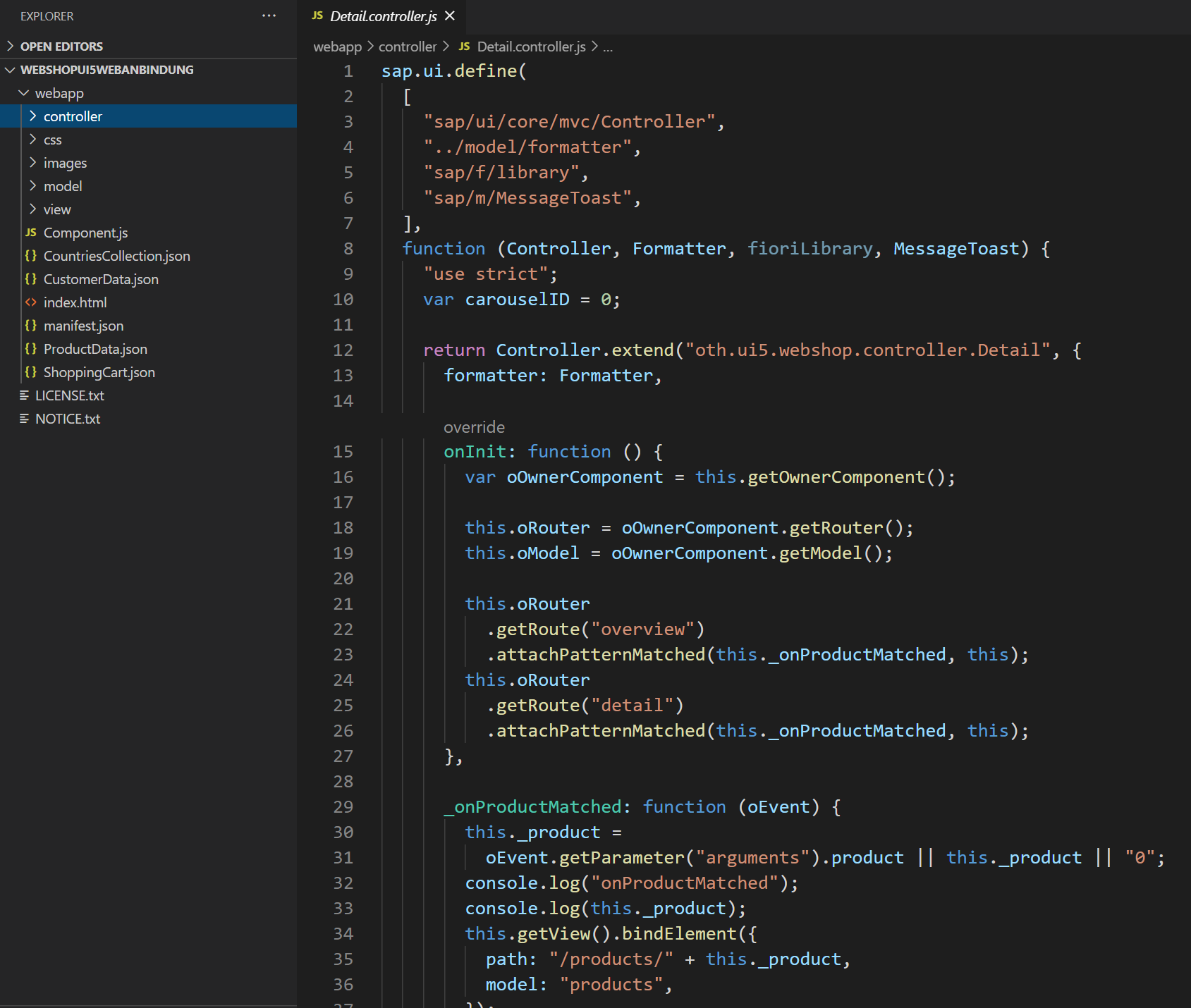Click the JSON icon beside ShoppingCart.json
1191x1008 pixels.
tap(31, 372)
